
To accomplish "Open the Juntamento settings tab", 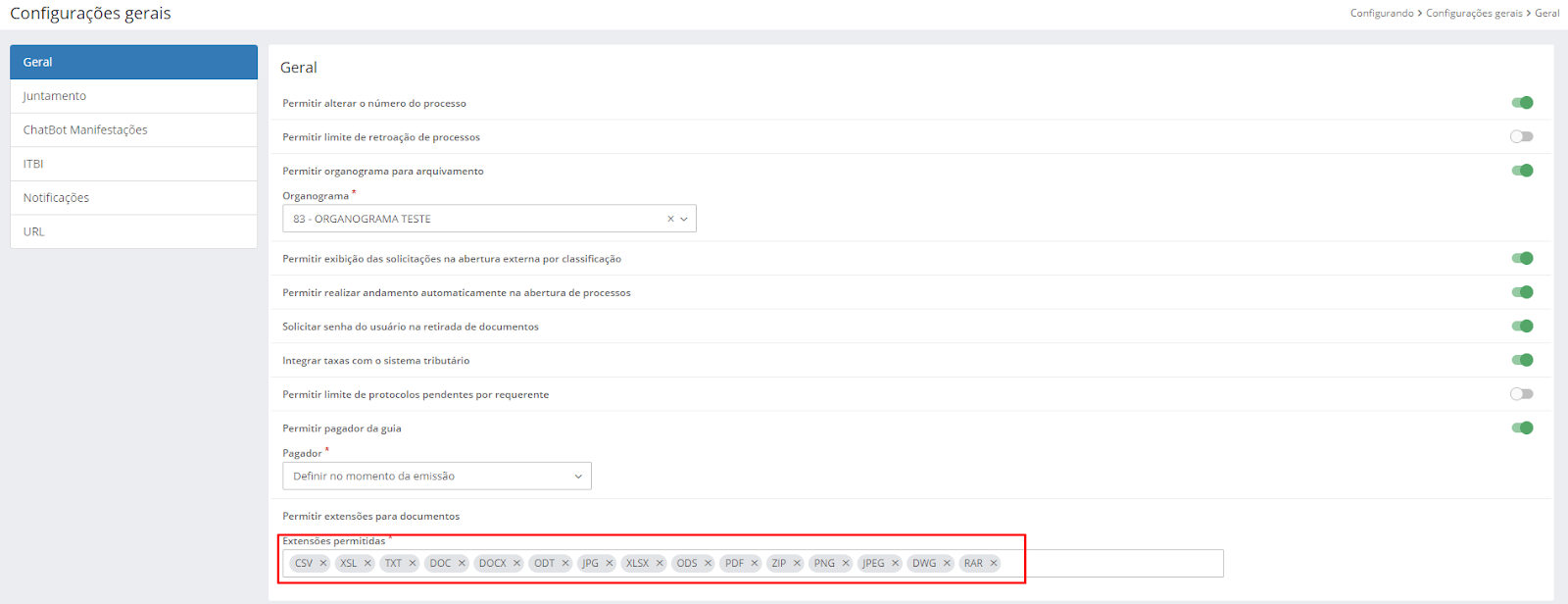I will click(x=55, y=96).
